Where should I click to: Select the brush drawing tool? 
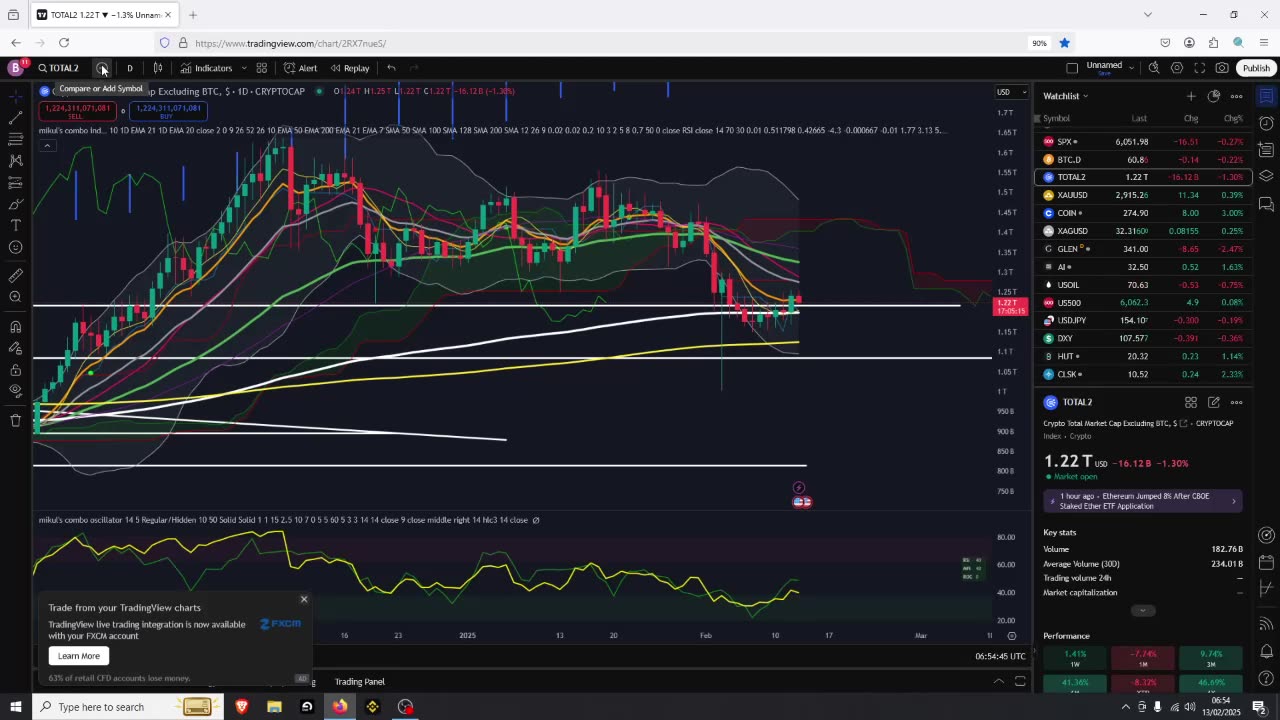tap(15, 204)
